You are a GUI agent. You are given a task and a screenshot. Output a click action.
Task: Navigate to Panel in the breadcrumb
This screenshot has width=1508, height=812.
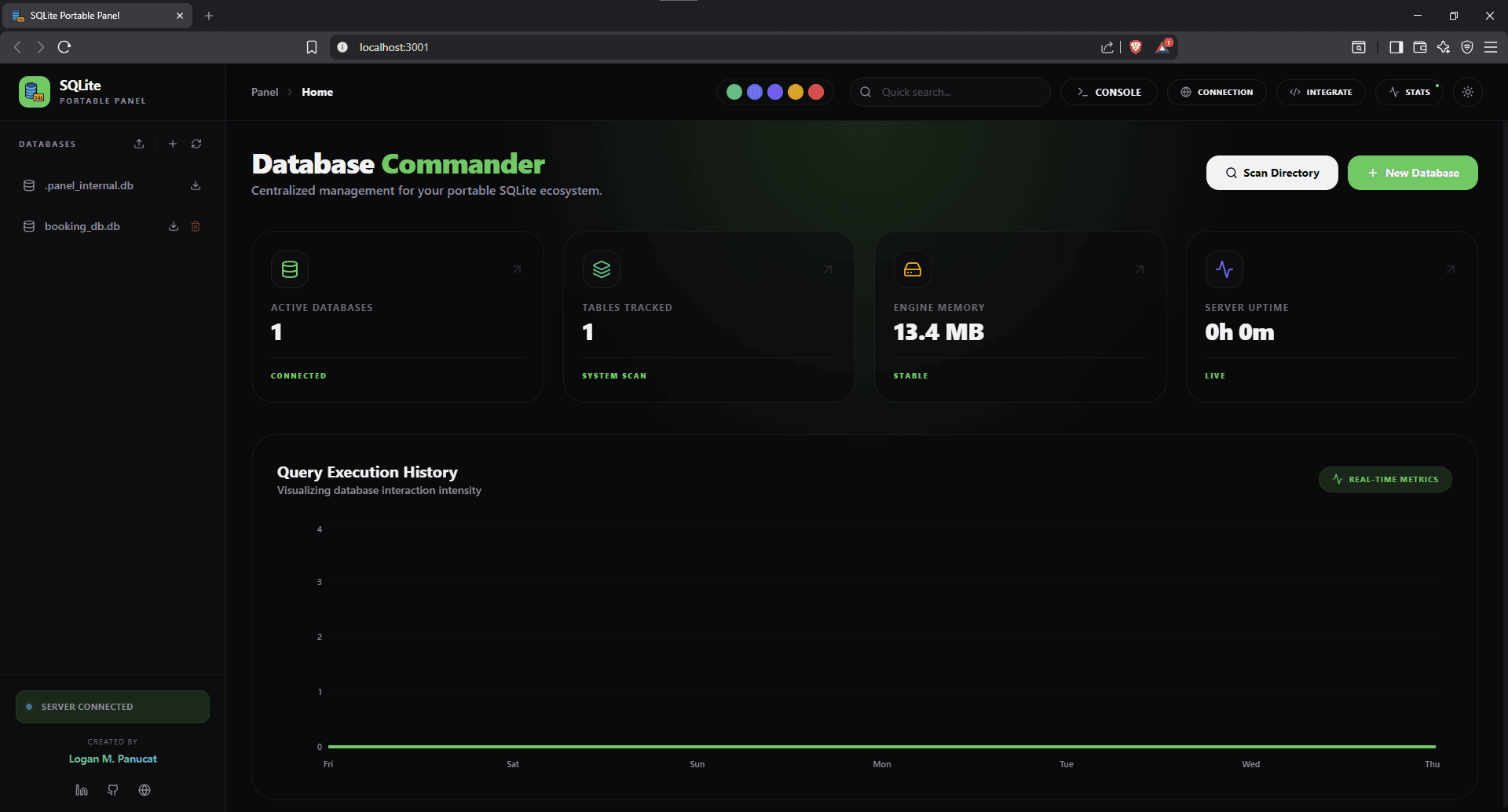pyautogui.click(x=265, y=92)
